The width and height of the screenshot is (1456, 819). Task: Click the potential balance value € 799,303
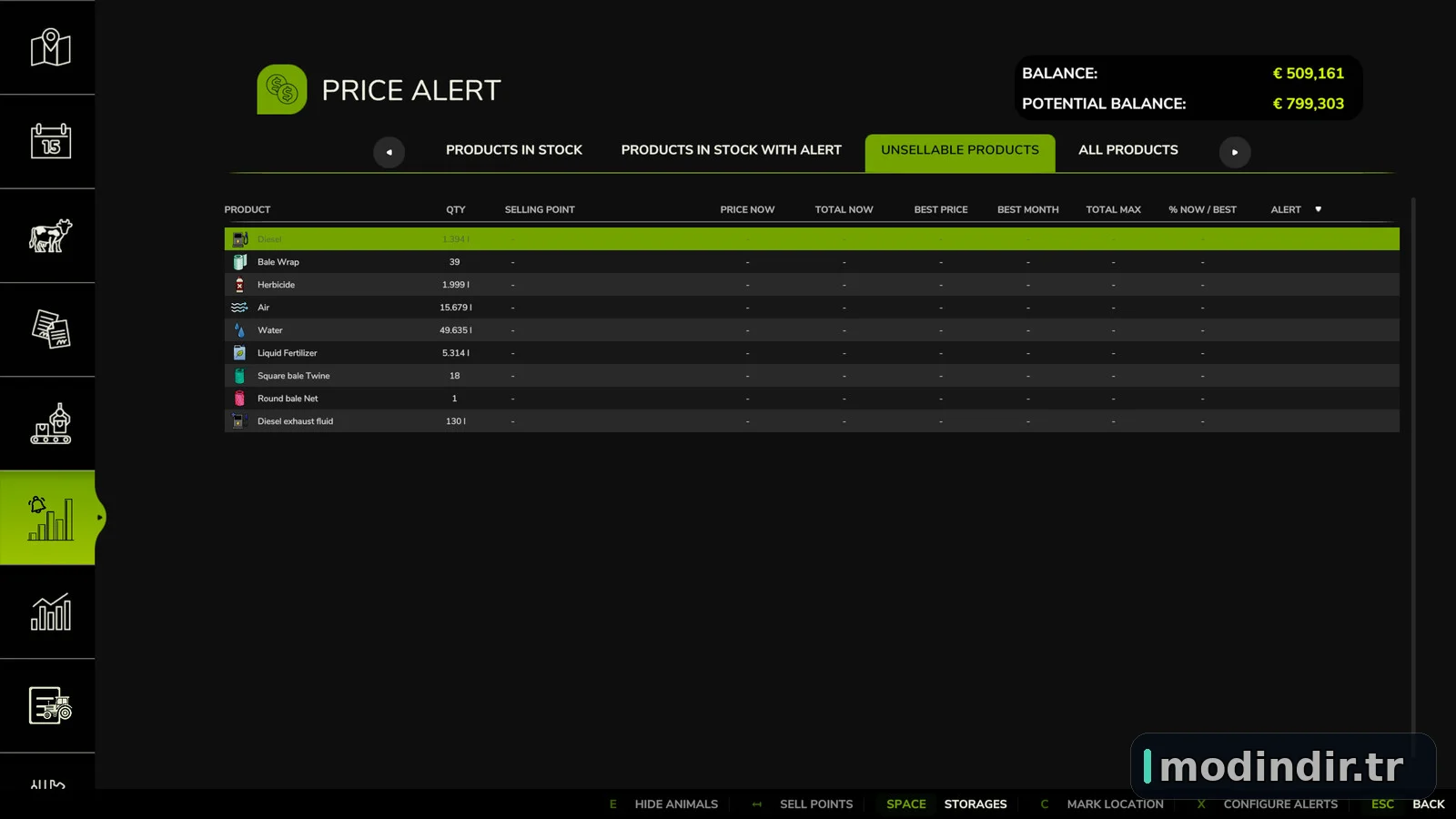pos(1308,104)
